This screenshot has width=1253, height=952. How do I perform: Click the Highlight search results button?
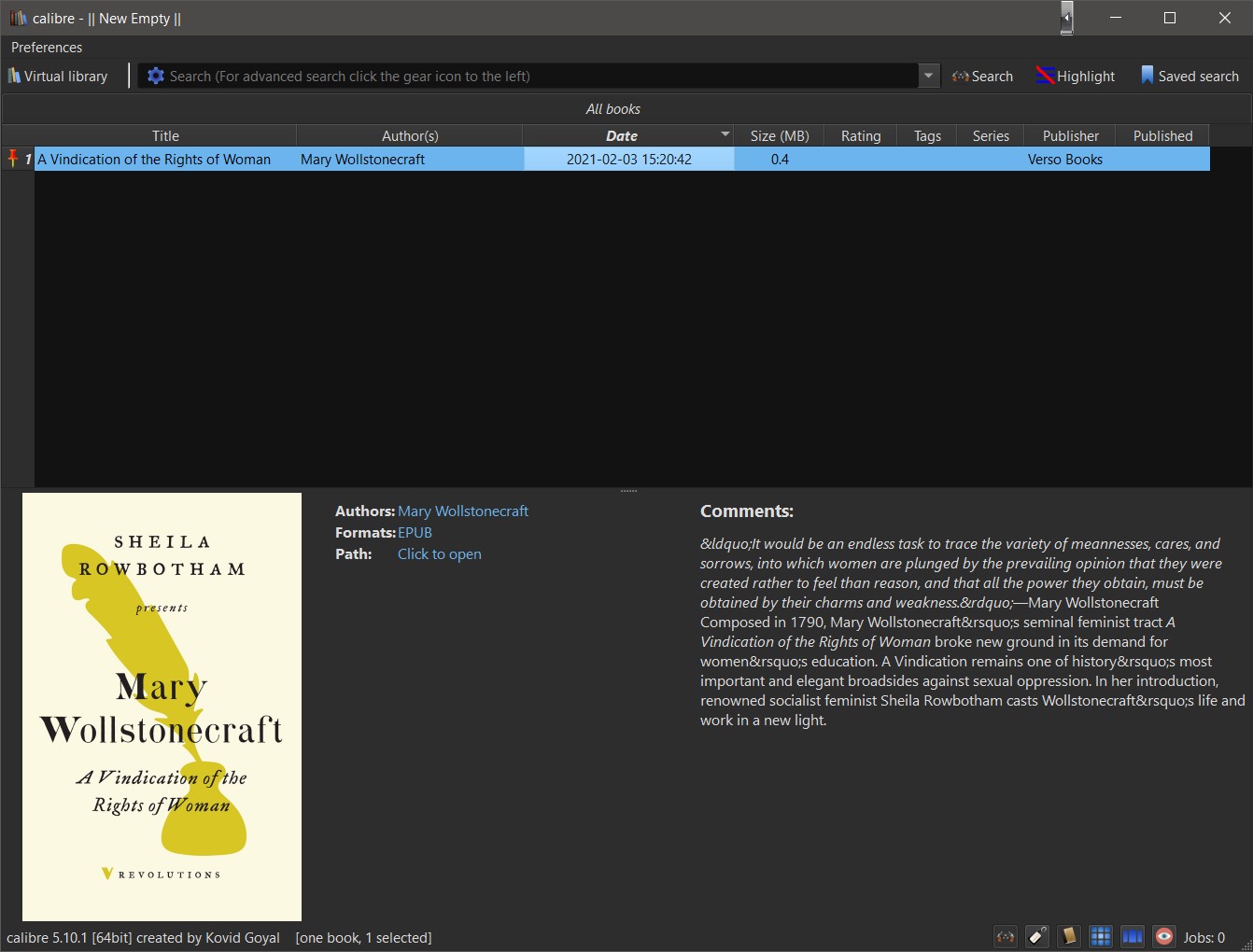1076,77
